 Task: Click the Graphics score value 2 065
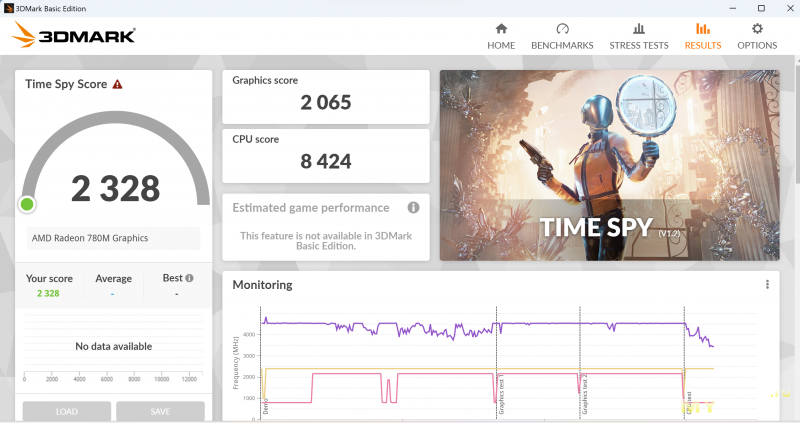tap(326, 103)
